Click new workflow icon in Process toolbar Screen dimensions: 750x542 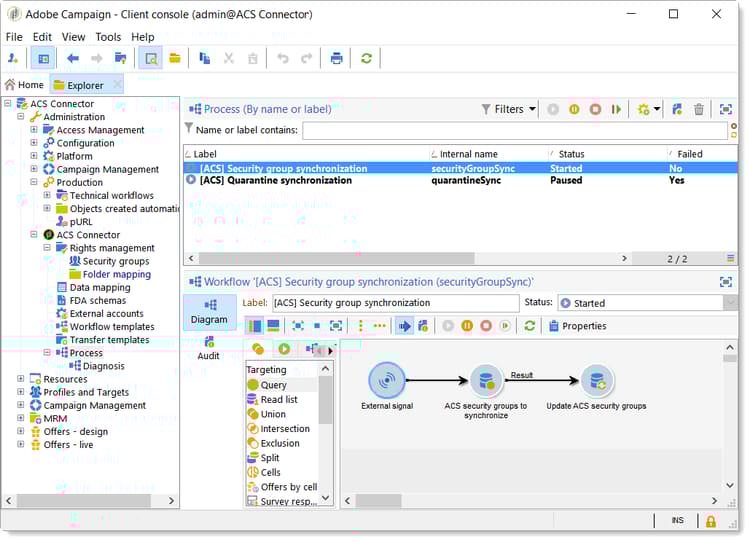(x=677, y=110)
